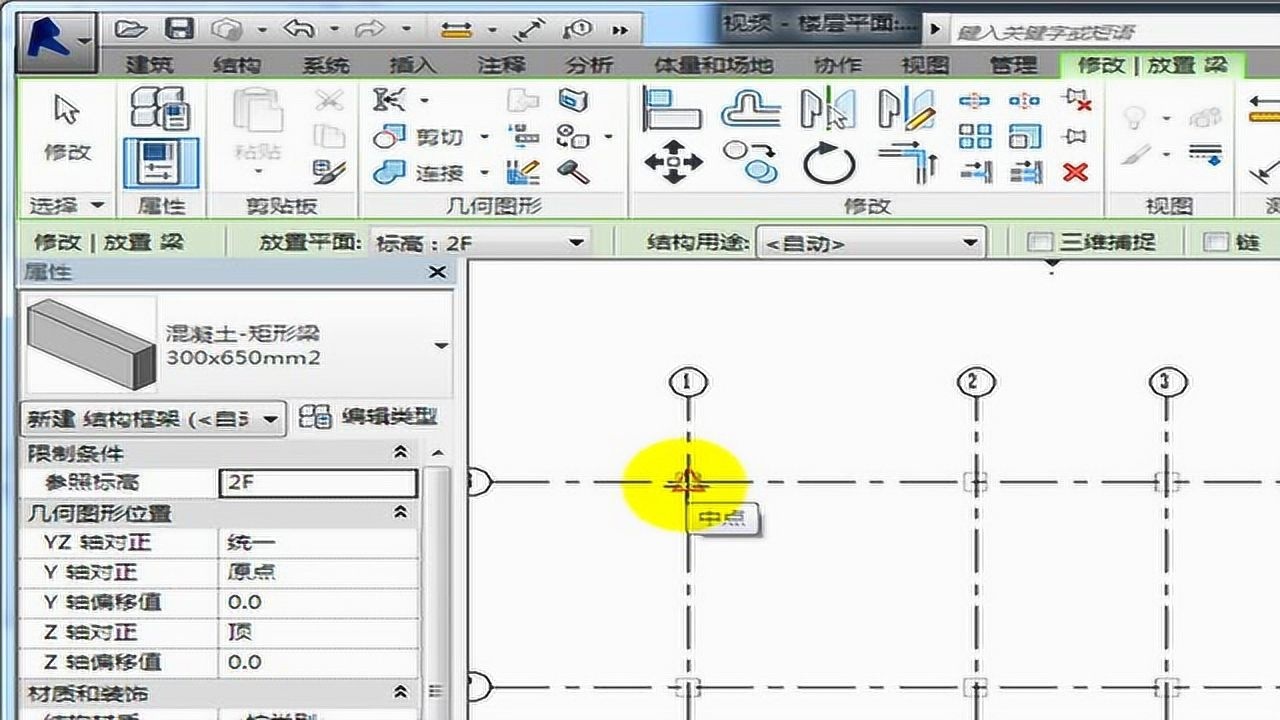The height and width of the screenshot is (720, 1280).
Task: Select the Split Element tool
Action: click(x=975, y=100)
